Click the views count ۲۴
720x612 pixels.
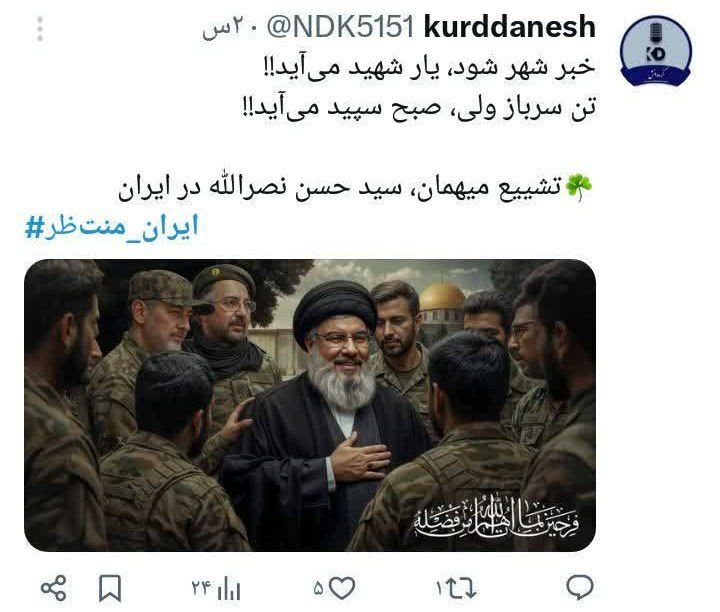[201, 588]
